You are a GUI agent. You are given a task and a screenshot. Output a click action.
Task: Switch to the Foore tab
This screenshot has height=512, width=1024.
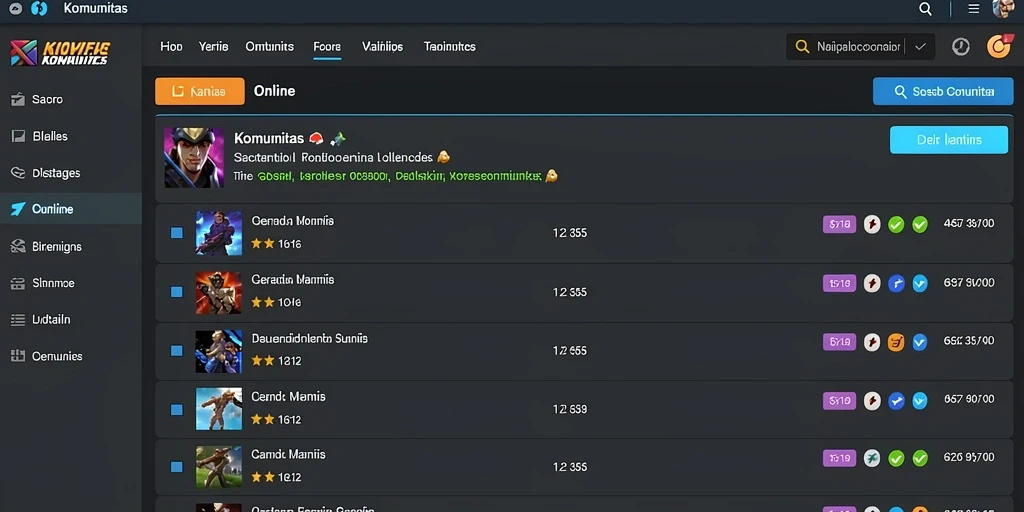[327, 46]
